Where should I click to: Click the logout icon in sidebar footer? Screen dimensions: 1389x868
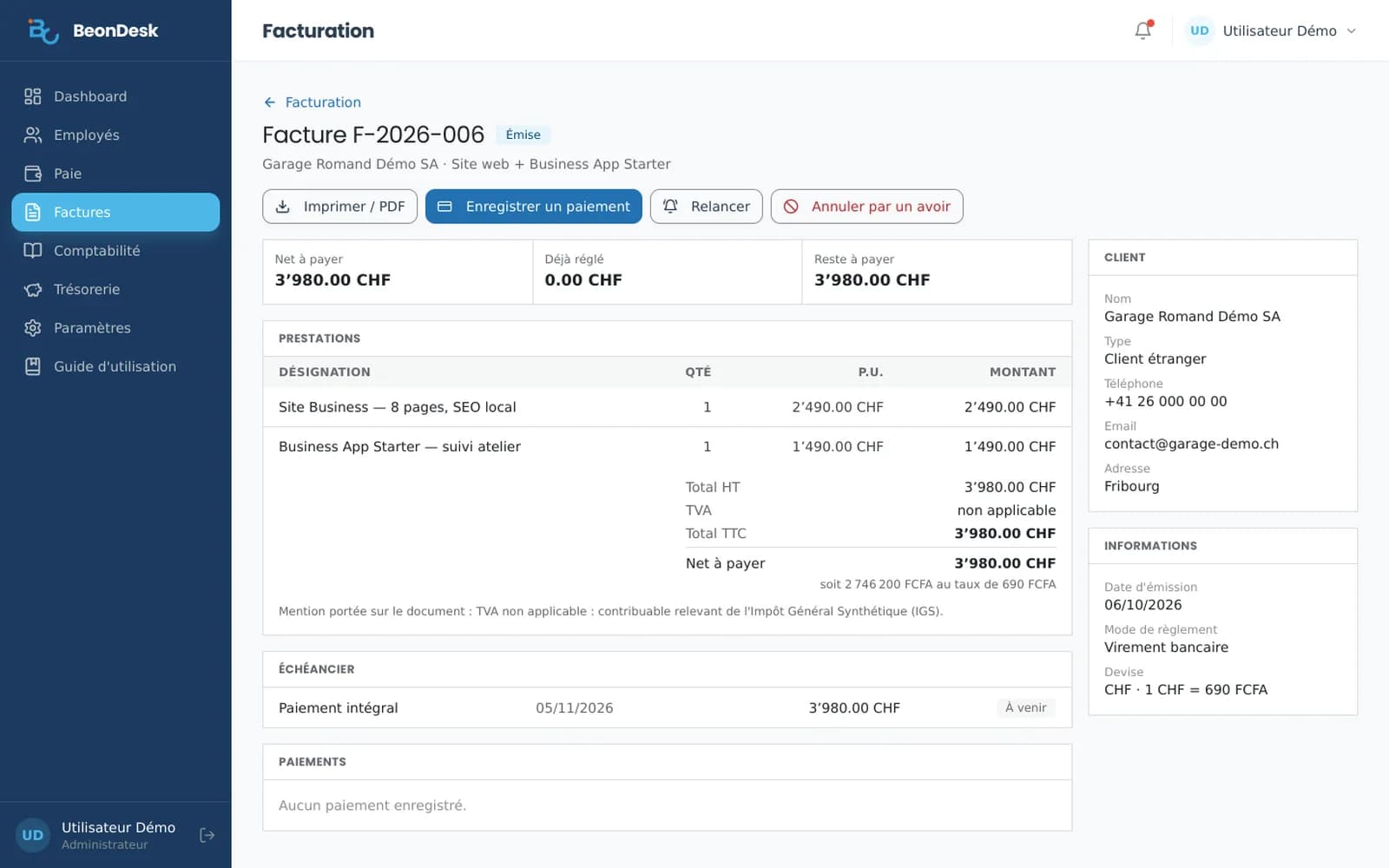click(207, 835)
